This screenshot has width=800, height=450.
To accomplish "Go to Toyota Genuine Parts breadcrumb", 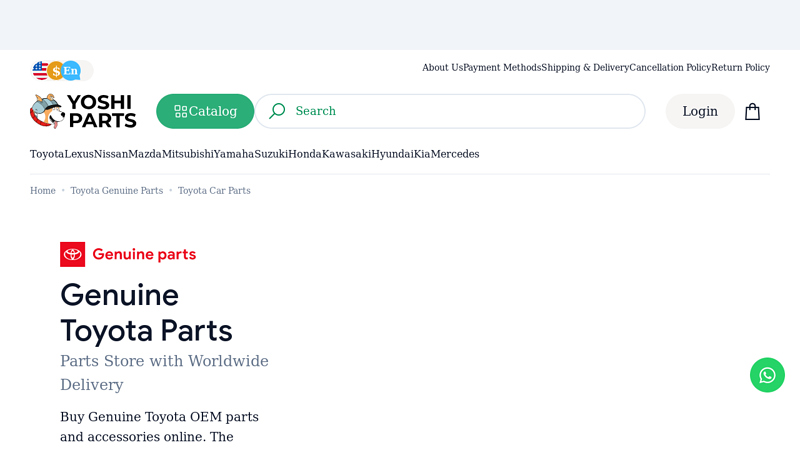I will [x=117, y=191].
